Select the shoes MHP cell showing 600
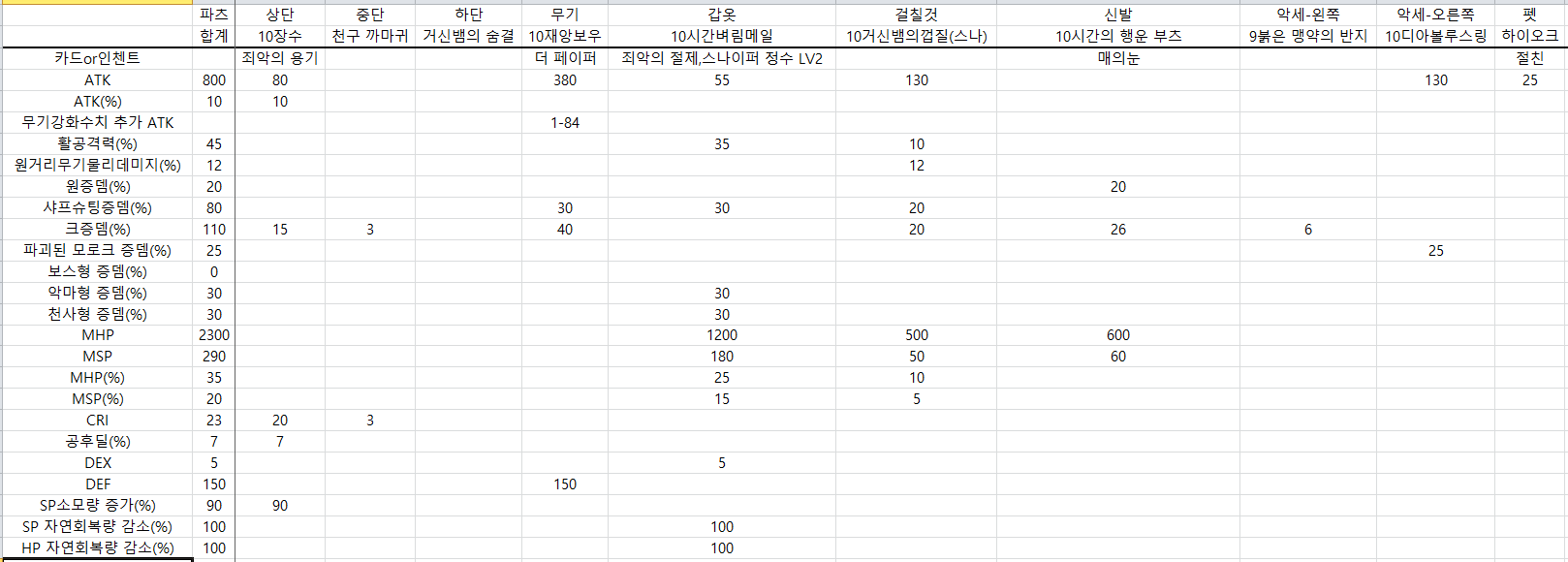 point(1117,335)
